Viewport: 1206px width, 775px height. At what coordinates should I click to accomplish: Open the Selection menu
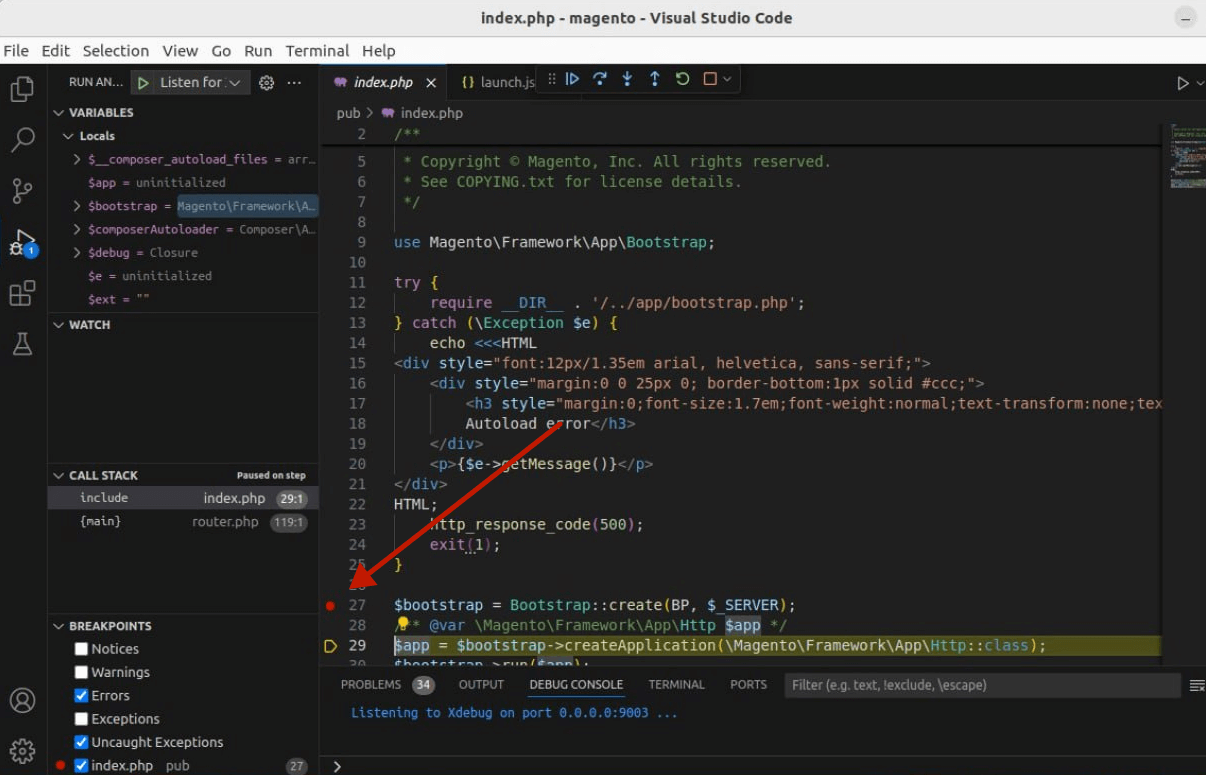coord(116,51)
